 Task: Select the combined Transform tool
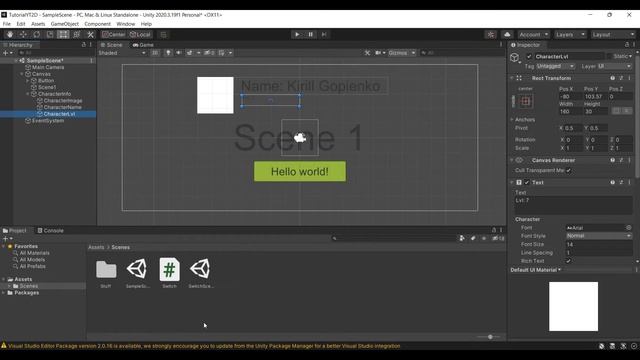coord(77,35)
